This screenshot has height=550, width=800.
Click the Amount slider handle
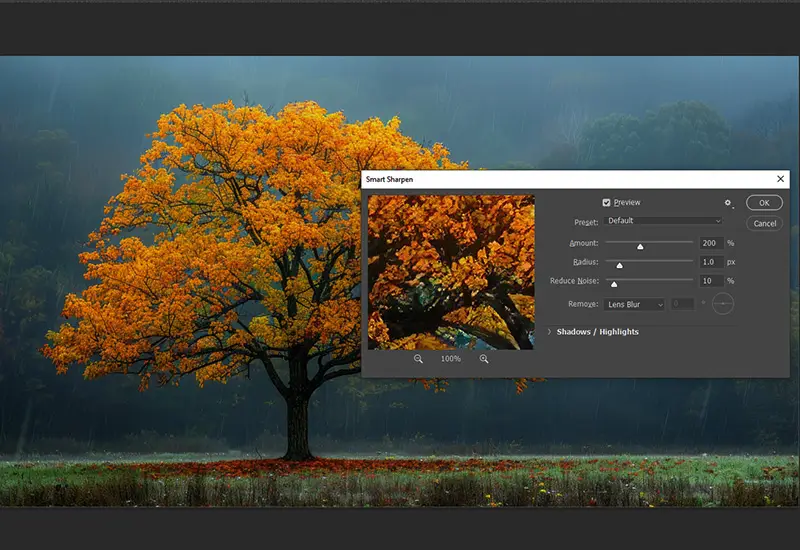pyautogui.click(x=640, y=246)
